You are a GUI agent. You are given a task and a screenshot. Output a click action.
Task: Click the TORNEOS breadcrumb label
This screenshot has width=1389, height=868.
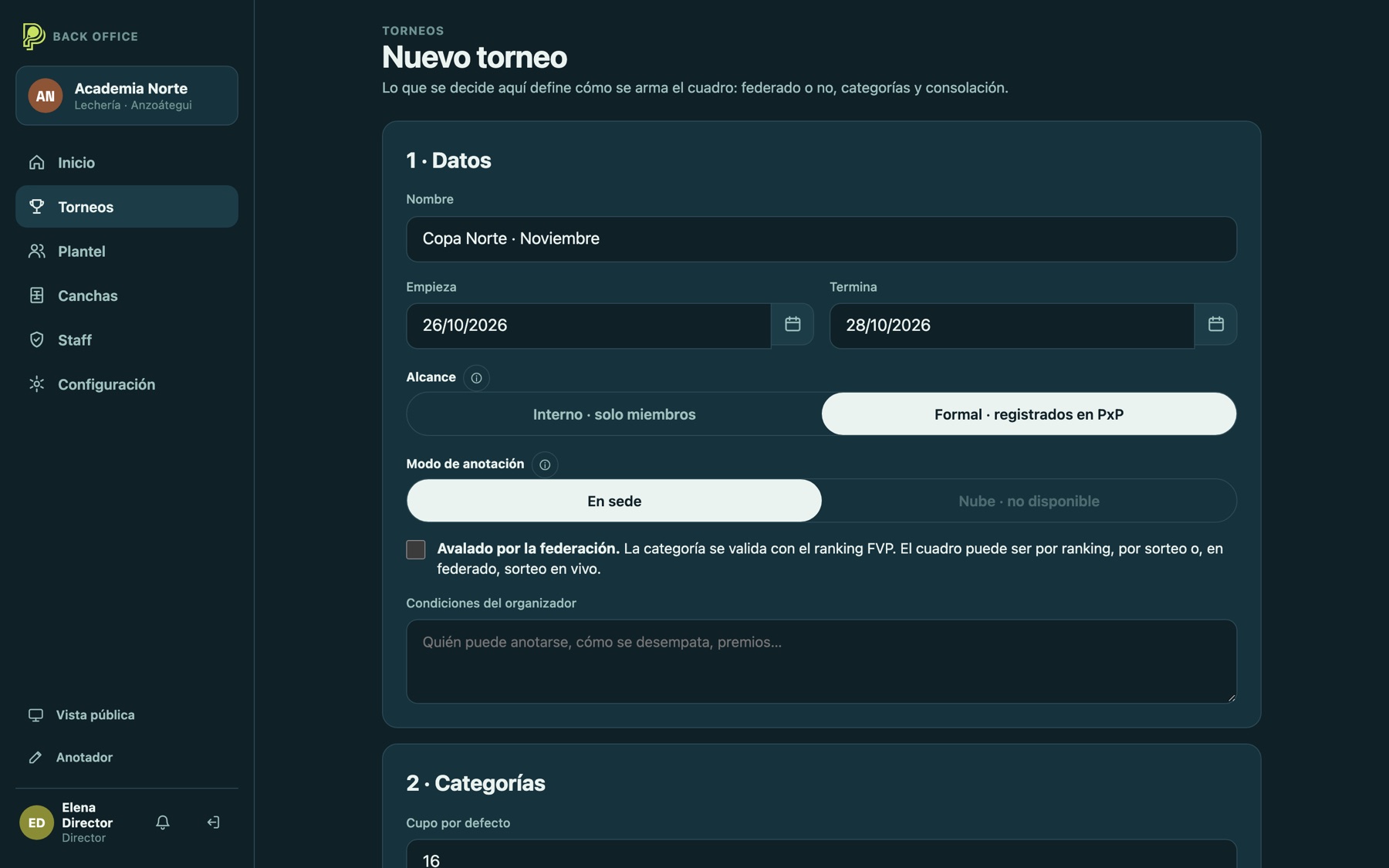(413, 31)
